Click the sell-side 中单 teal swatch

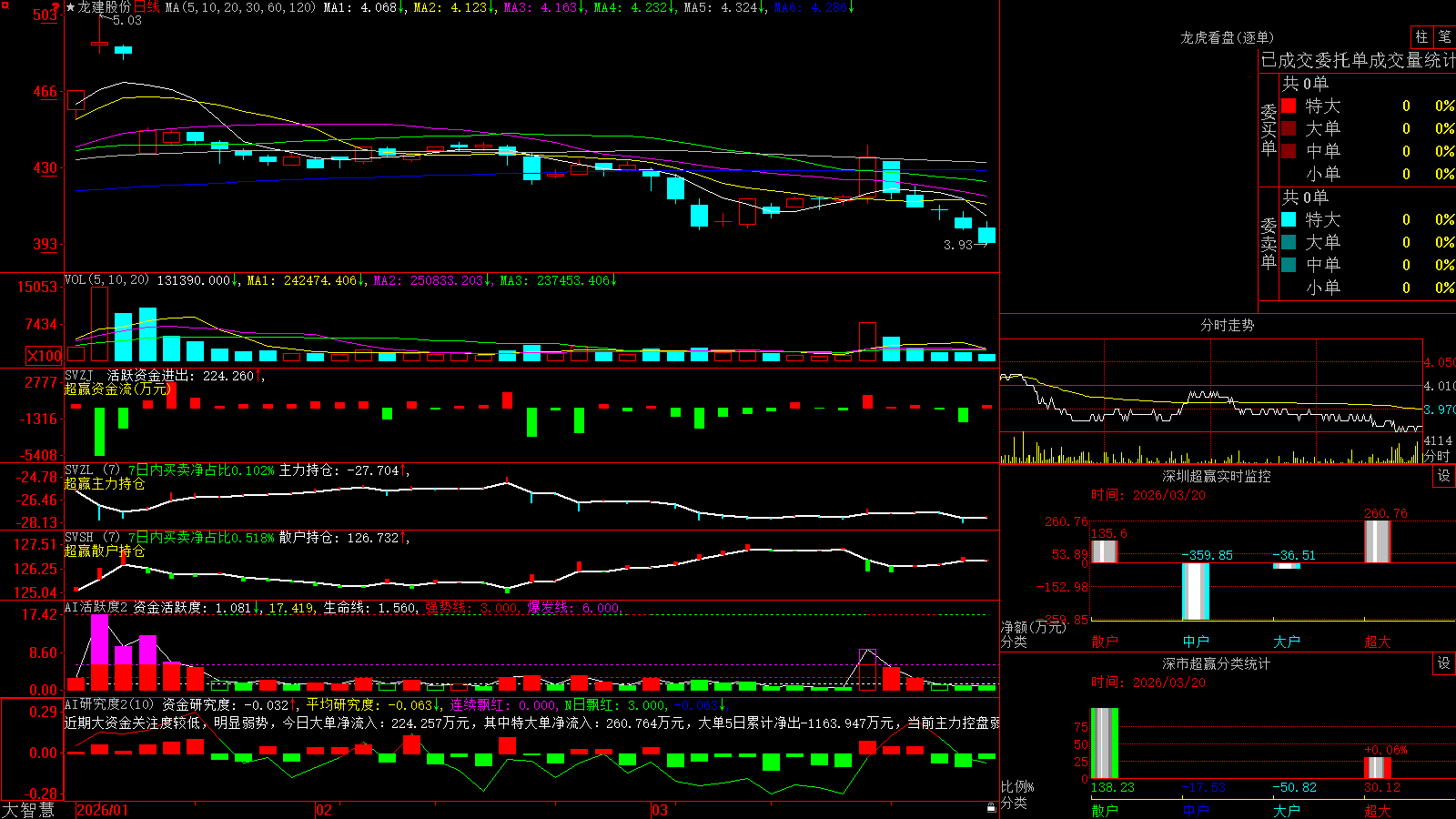coord(1289,265)
